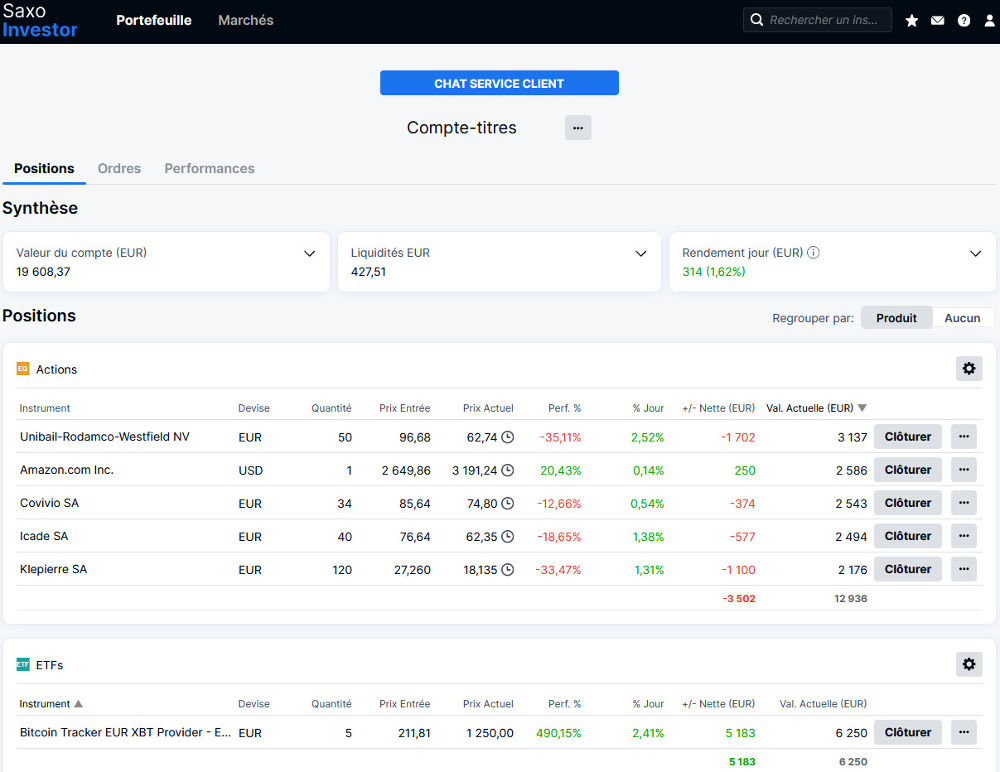Open ETFs table settings gear
This screenshot has width=1000, height=772.
[969, 664]
